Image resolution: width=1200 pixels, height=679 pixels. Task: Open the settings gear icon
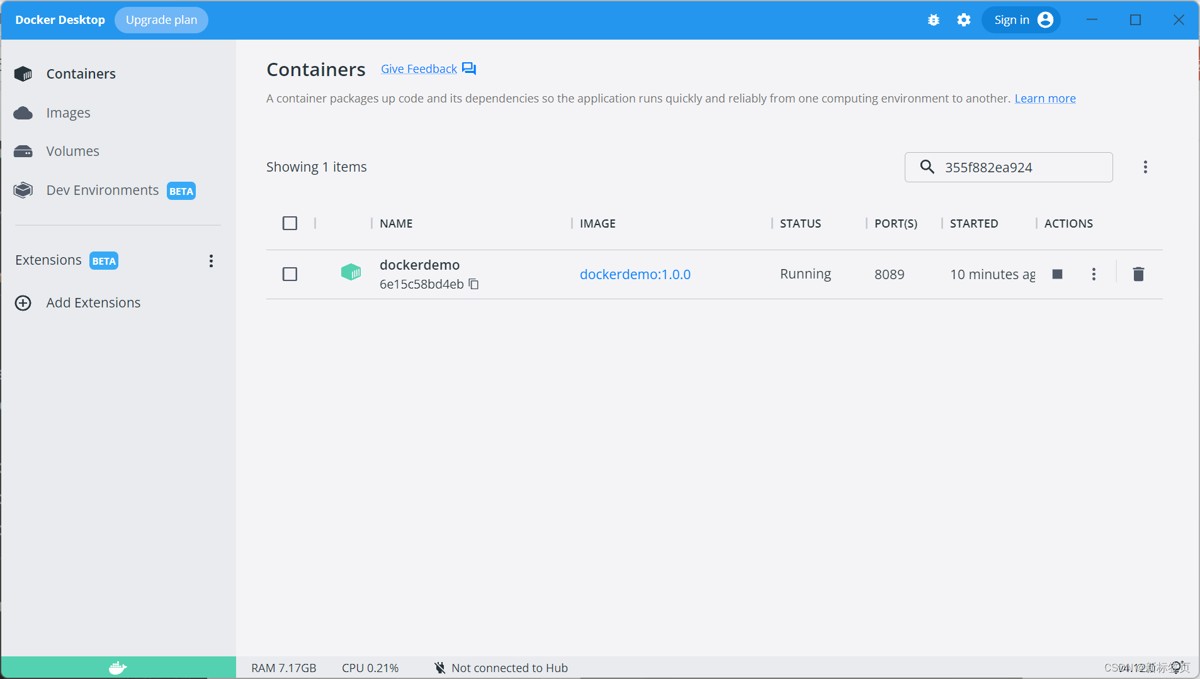click(x=964, y=20)
